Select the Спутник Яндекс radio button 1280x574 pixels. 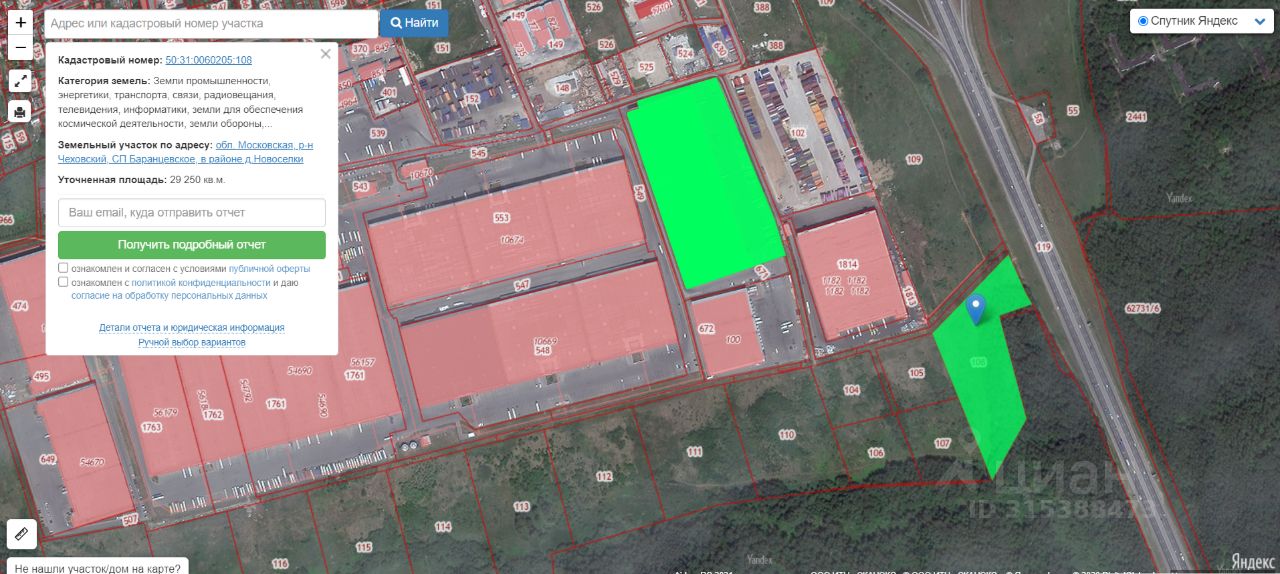(x=1144, y=21)
